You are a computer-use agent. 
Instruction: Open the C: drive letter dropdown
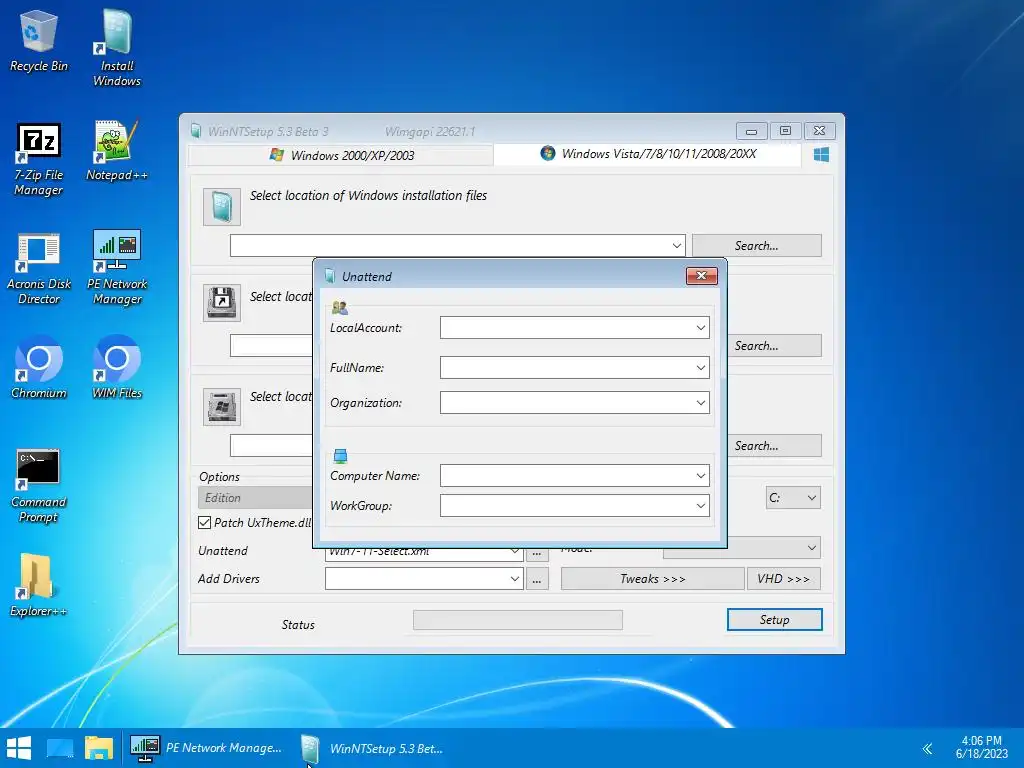[793, 498]
